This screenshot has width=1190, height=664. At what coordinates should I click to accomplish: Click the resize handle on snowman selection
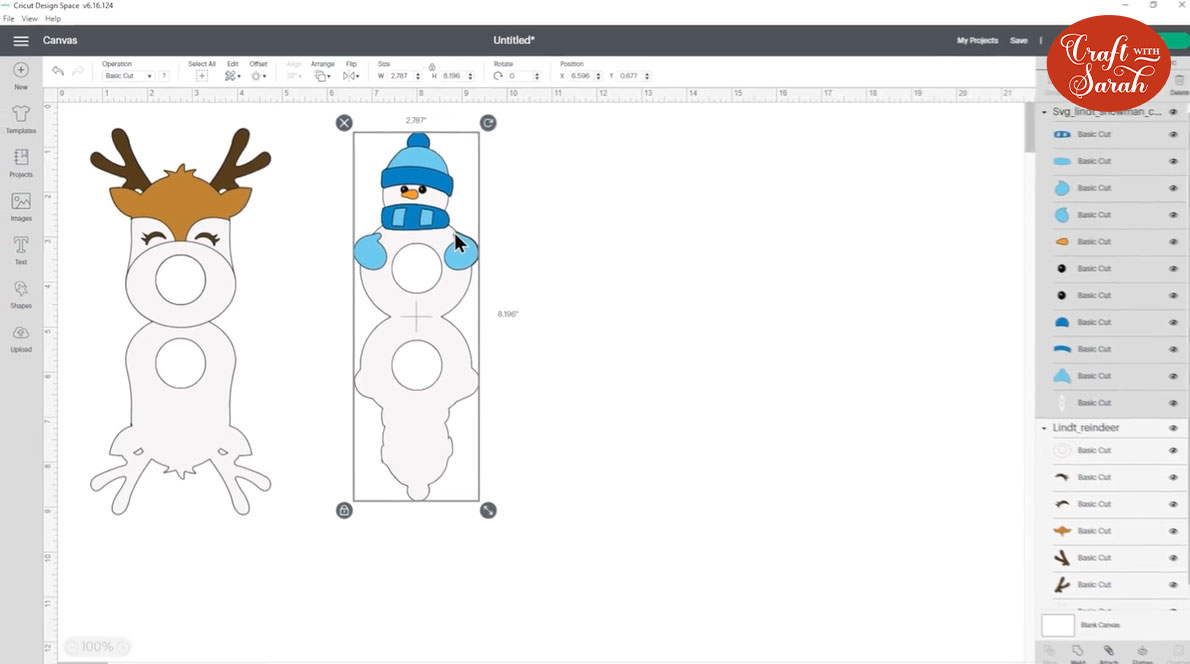[x=488, y=511]
